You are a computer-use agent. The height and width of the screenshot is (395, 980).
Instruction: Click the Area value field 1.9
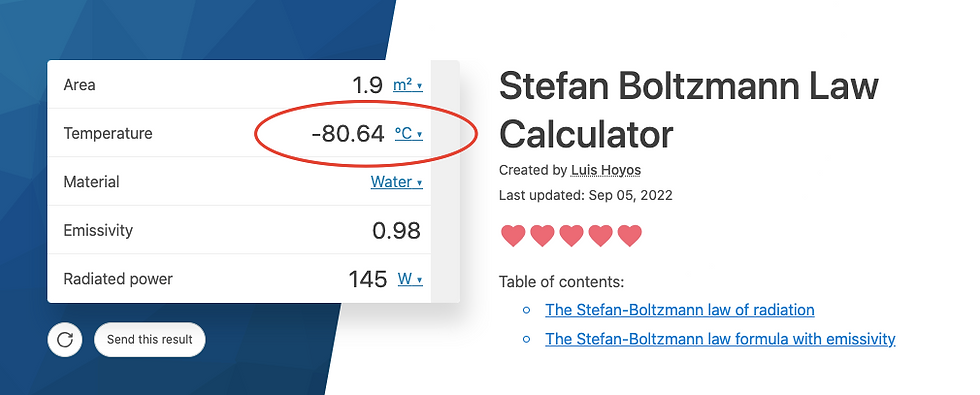click(x=367, y=85)
